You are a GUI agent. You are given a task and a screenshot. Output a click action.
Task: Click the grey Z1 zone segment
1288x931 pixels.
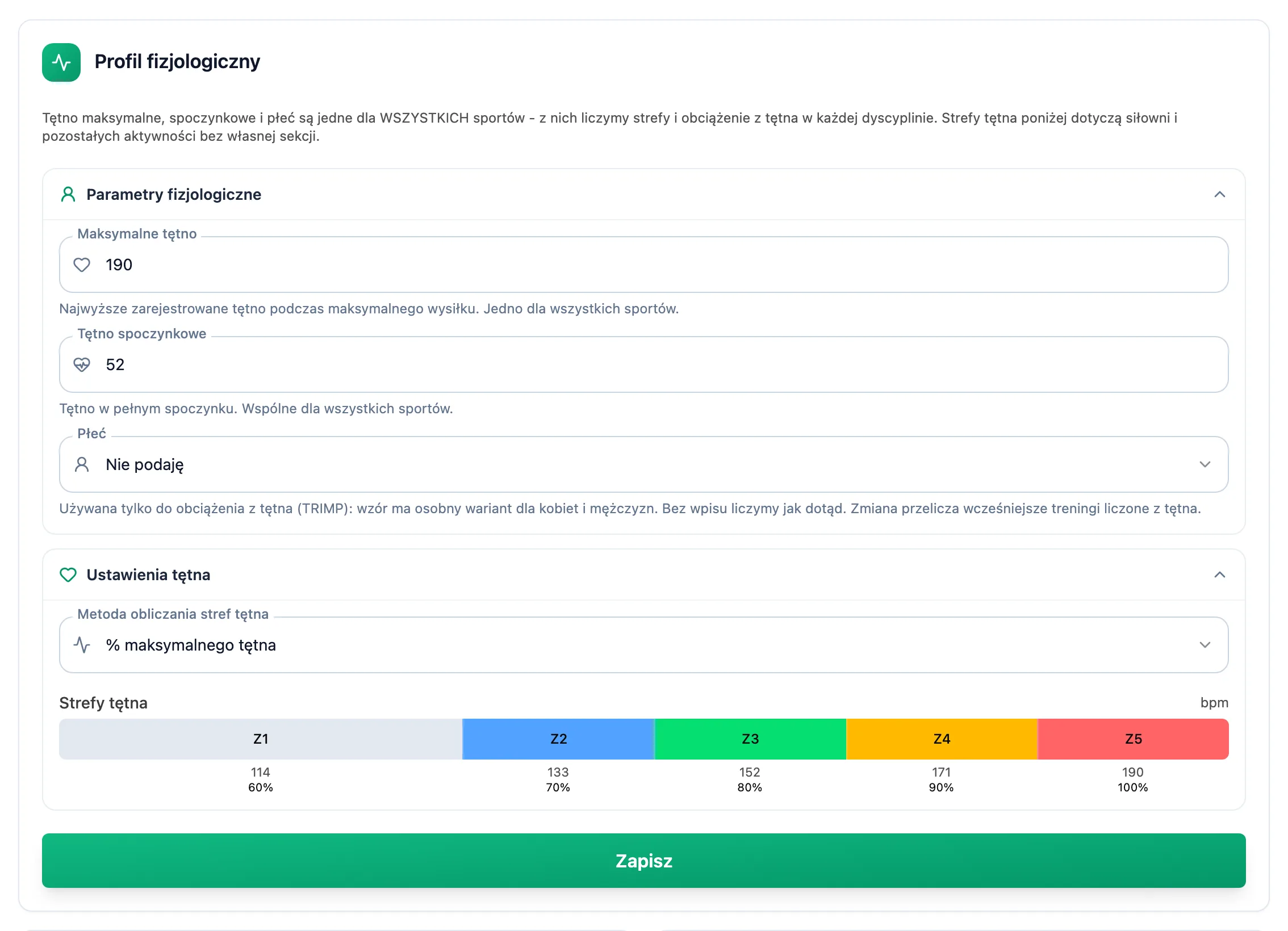[x=261, y=739]
